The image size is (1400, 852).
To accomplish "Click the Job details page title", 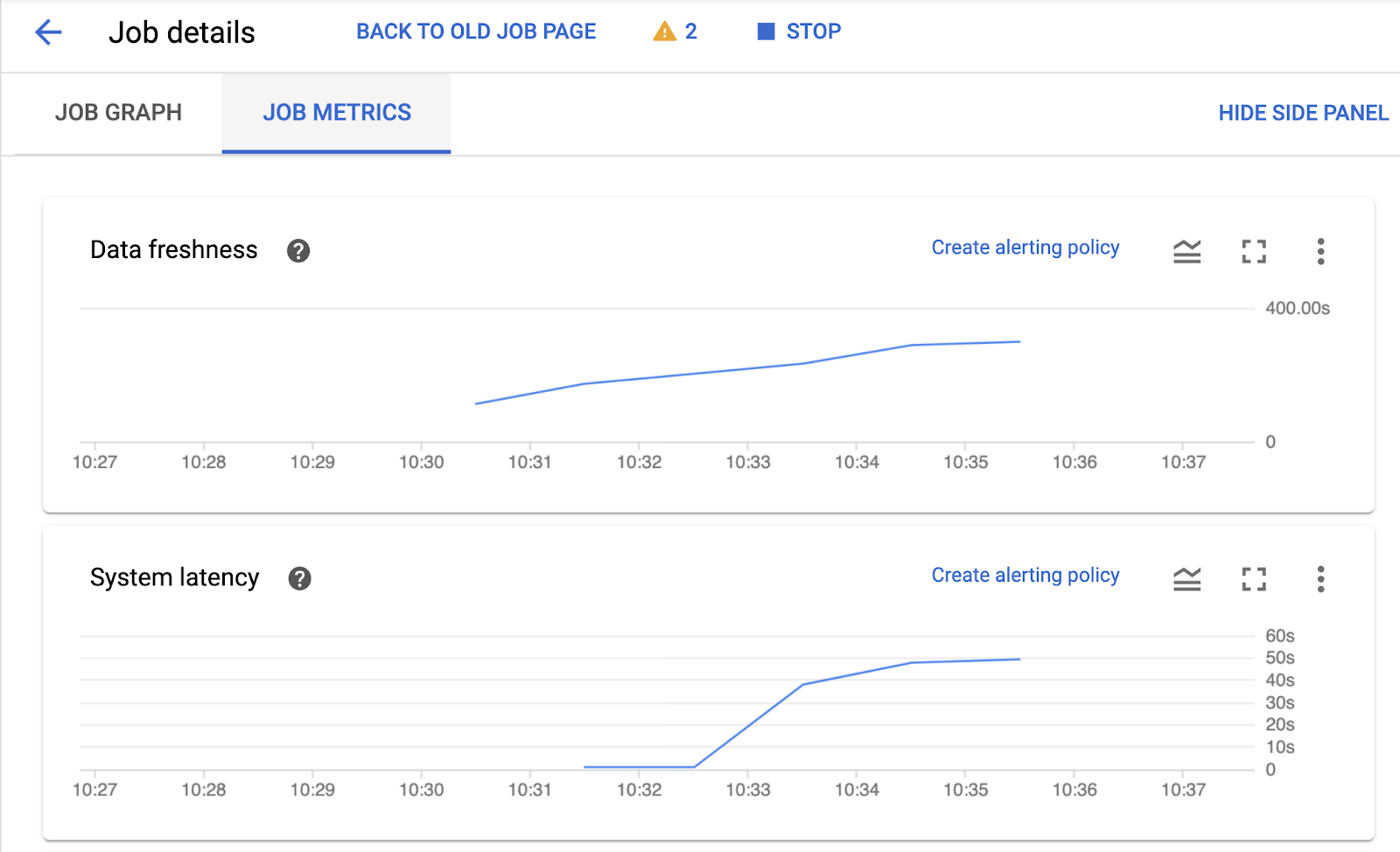I will click(181, 33).
